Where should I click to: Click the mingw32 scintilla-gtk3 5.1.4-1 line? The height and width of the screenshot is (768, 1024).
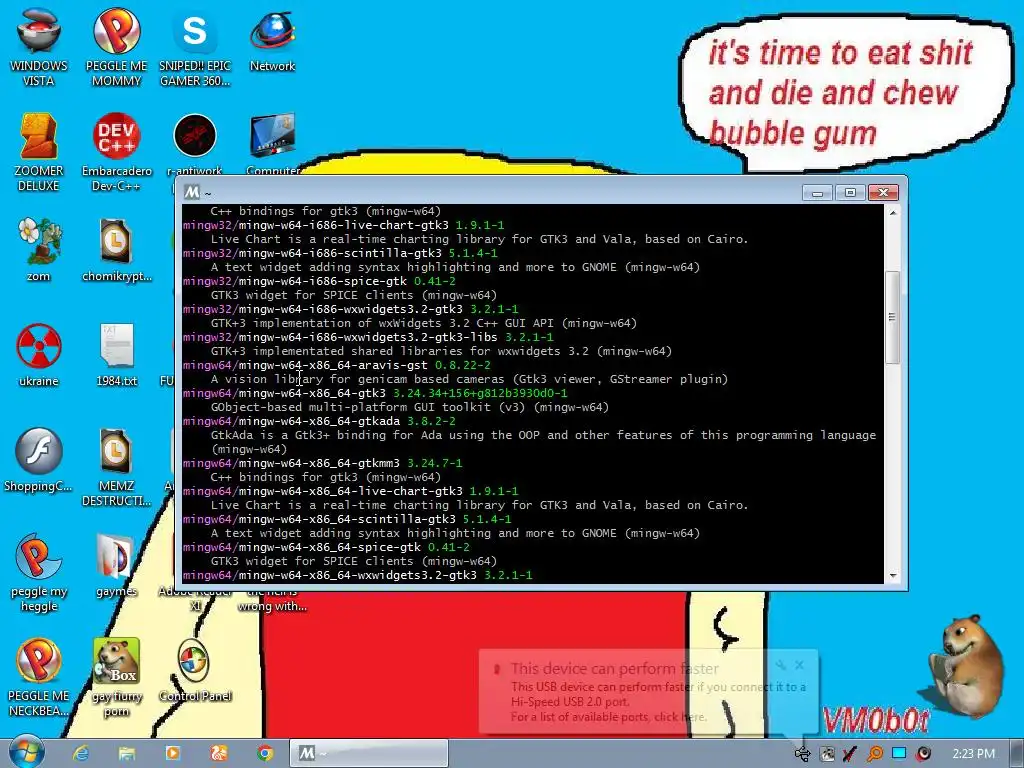(x=340, y=253)
